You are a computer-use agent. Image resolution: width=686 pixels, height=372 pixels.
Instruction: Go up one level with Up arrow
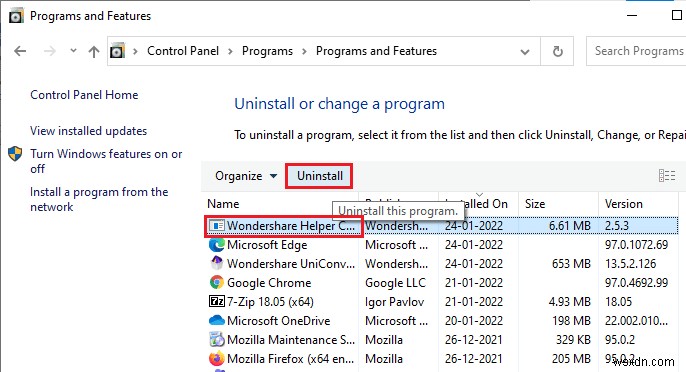click(94, 51)
